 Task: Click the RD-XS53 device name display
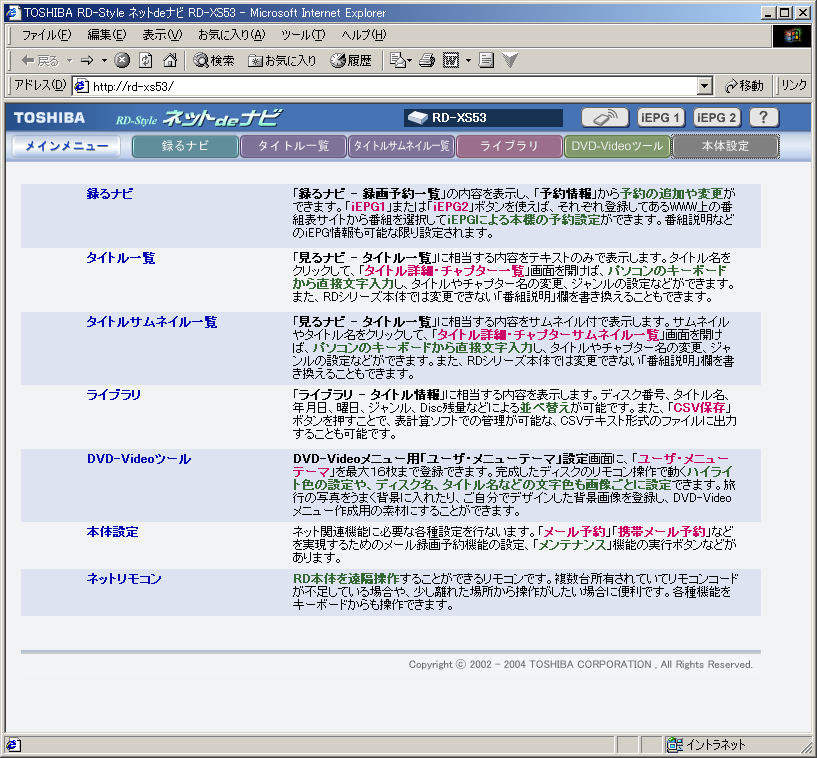coord(483,118)
